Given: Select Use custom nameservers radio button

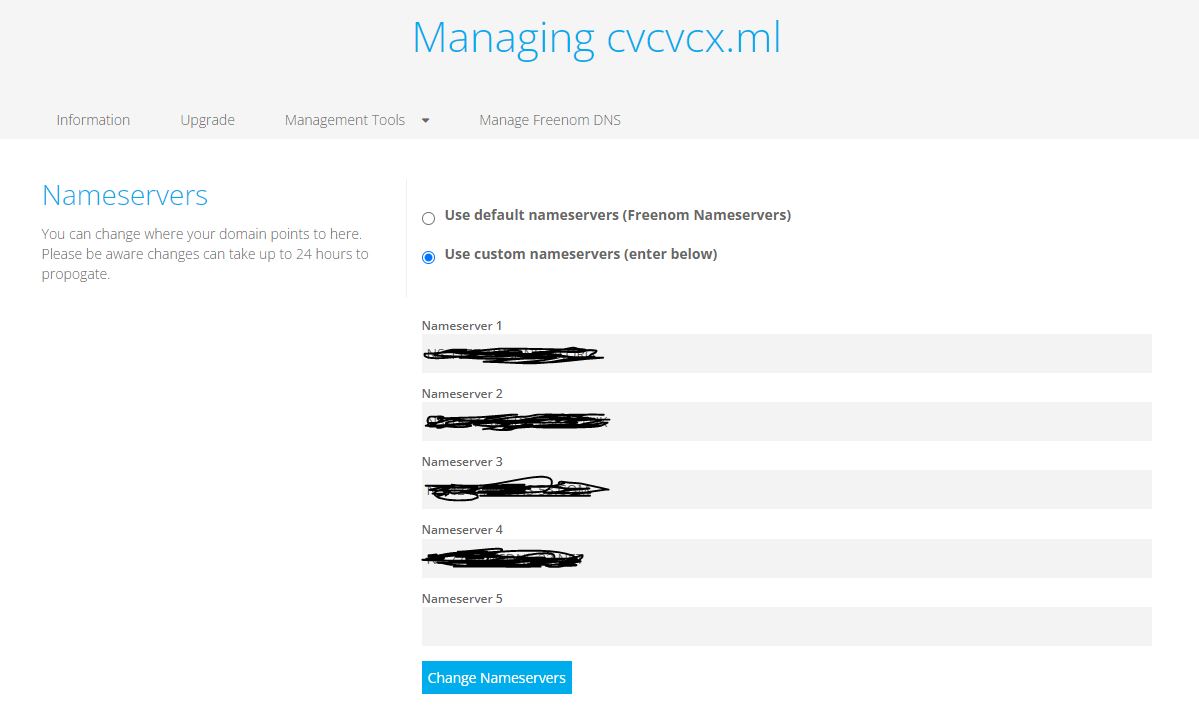Looking at the screenshot, I should (428, 258).
